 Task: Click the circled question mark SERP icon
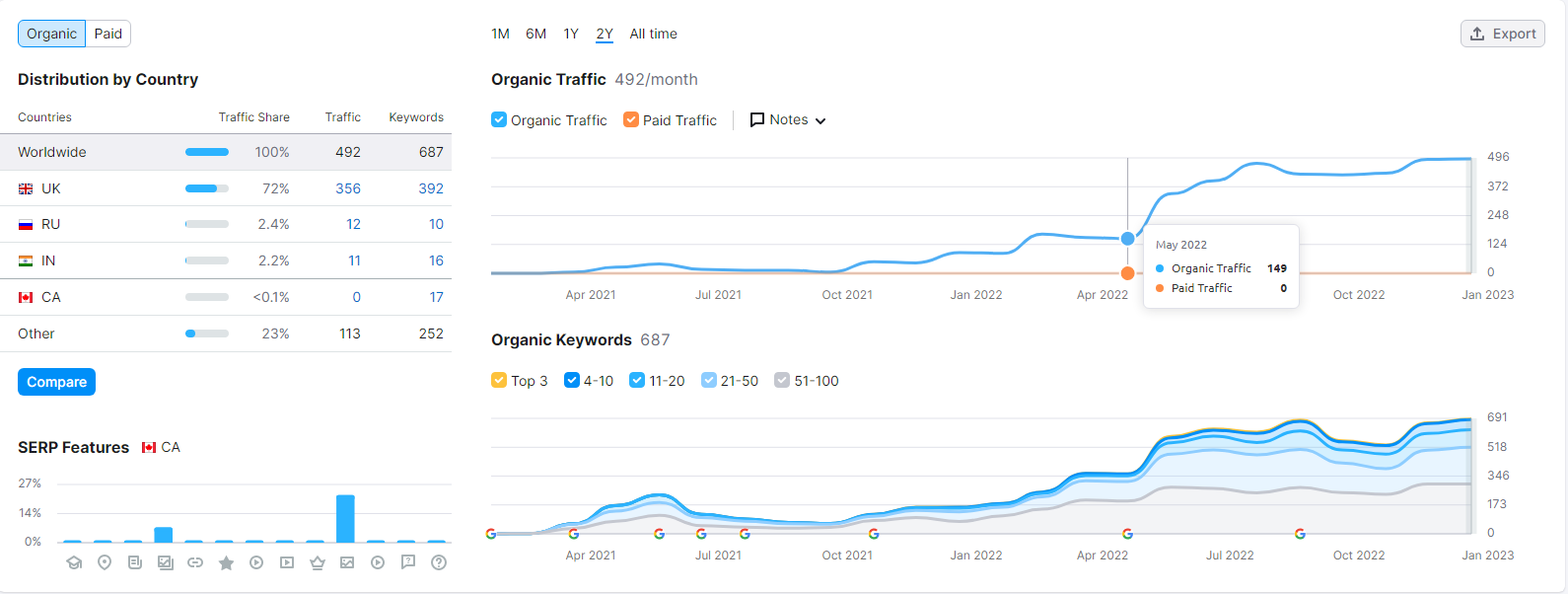439,562
